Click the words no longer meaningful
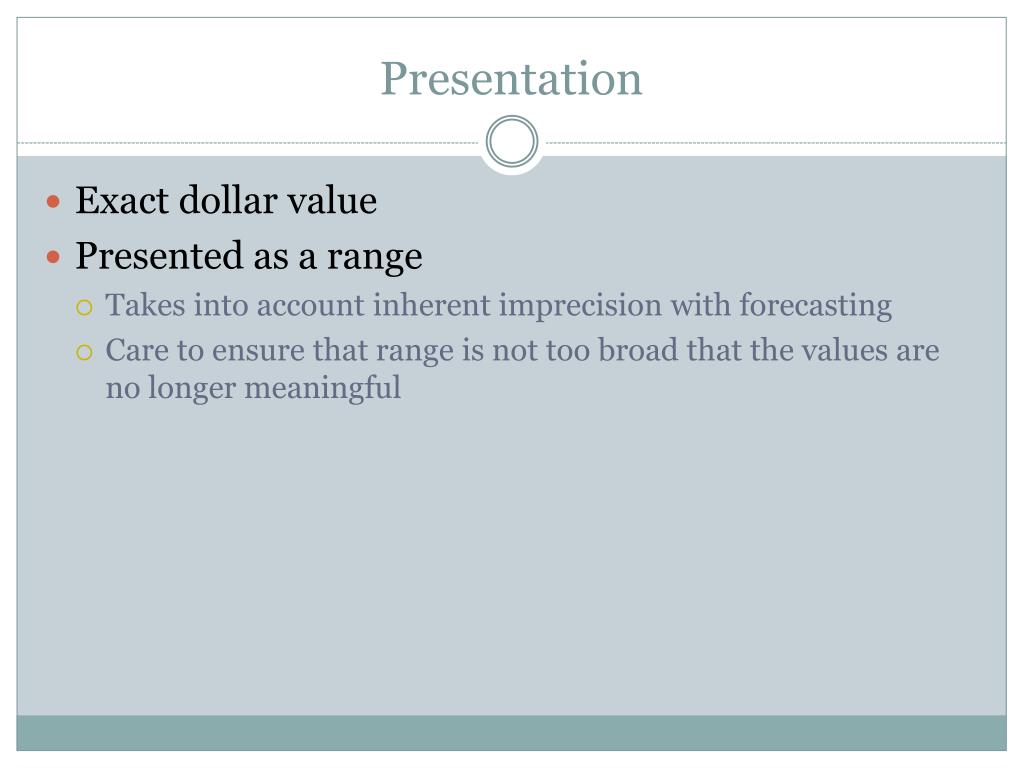This screenshot has width=1024, height=768. point(253,388)
